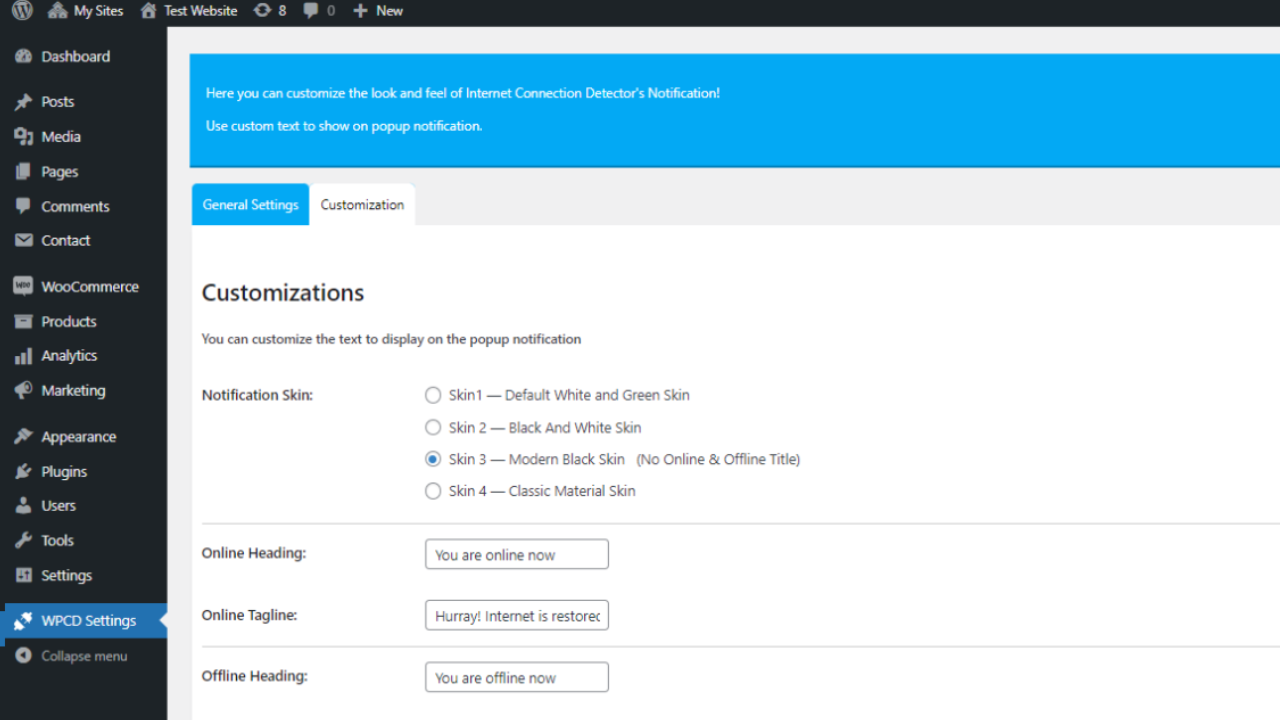1280x720 pixels.
Task: Go to Posts in the sidebar
Action: click(58, 102)
